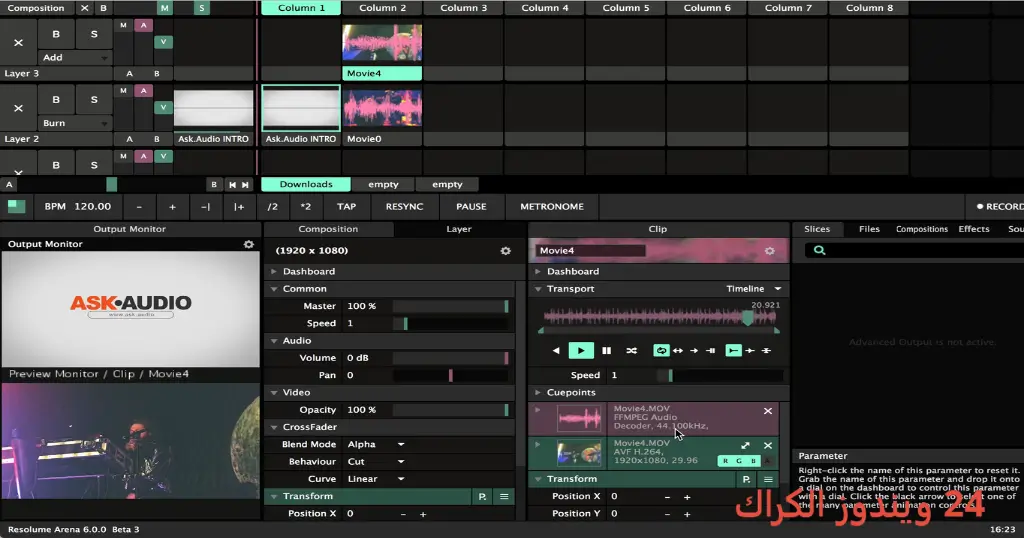Viewport: 1024px width, 538px height.
Task: Click the arrow-with-center-dot playhead mode icon
Action: (x=750, y=351)
